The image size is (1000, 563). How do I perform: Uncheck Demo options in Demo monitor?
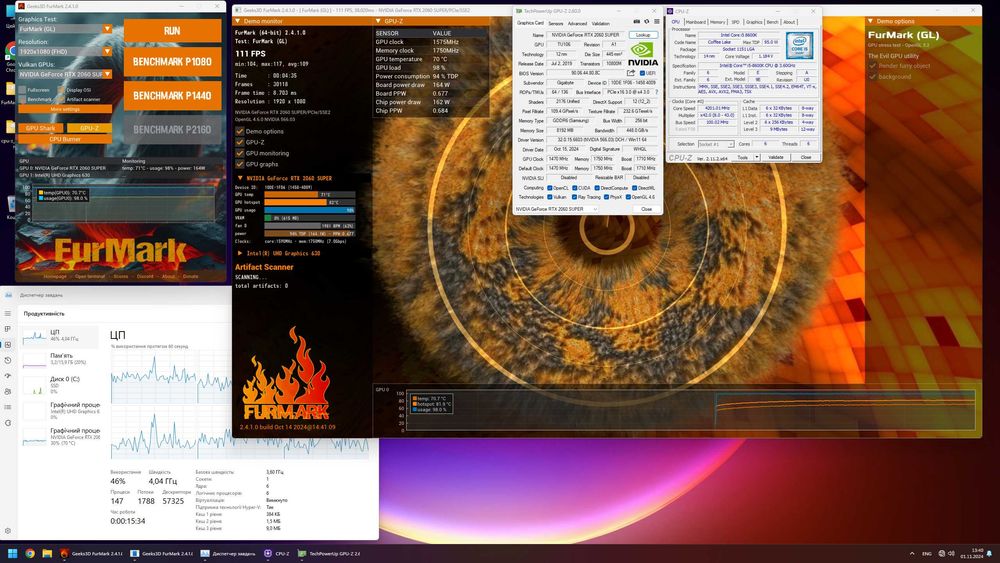click(x=240, y=131)
